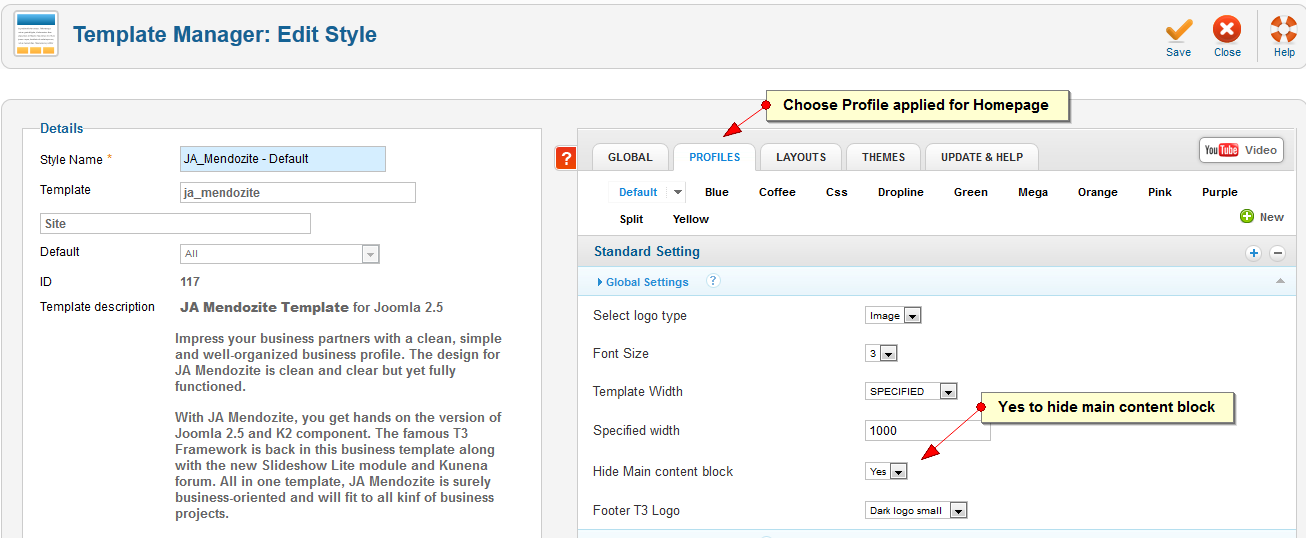Switch to the Layouts tab
Viewport: 1306px width, 538px height.
coord(801,157)
